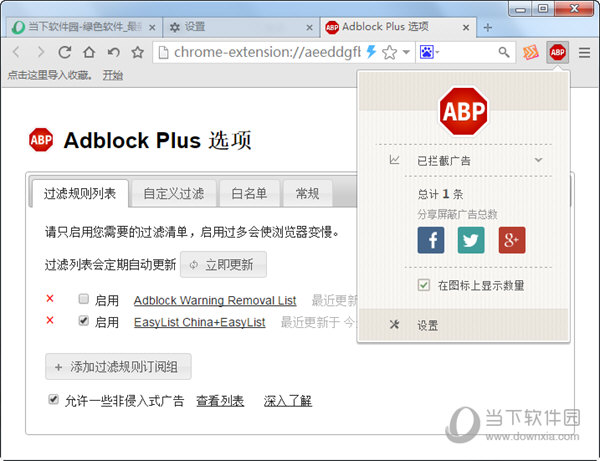Viewport: 600px width, 461px height.
Task: Open the dropdown arrow beside address bar star
Action: point(406,52)
